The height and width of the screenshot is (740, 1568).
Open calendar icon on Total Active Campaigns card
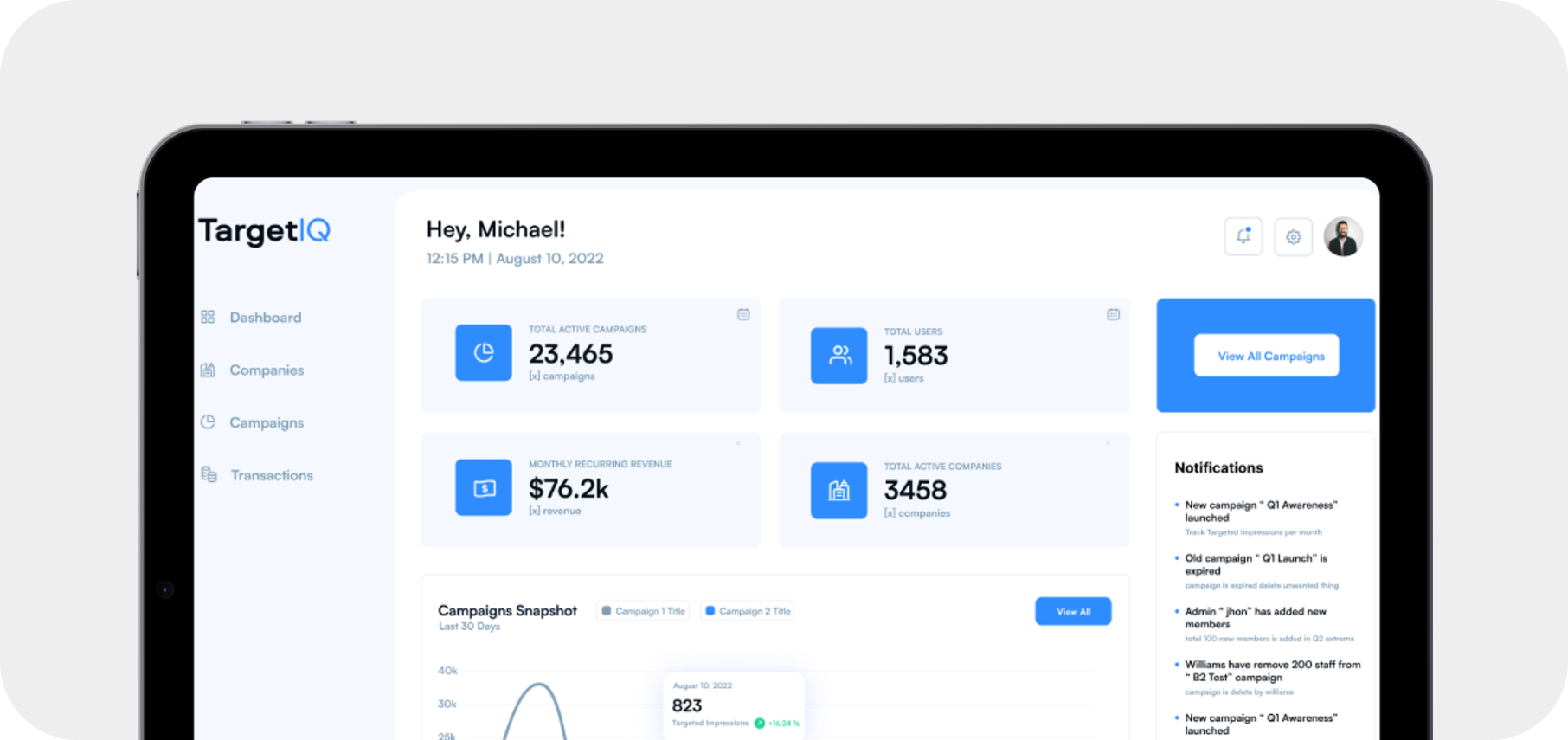tap(743, 314)
